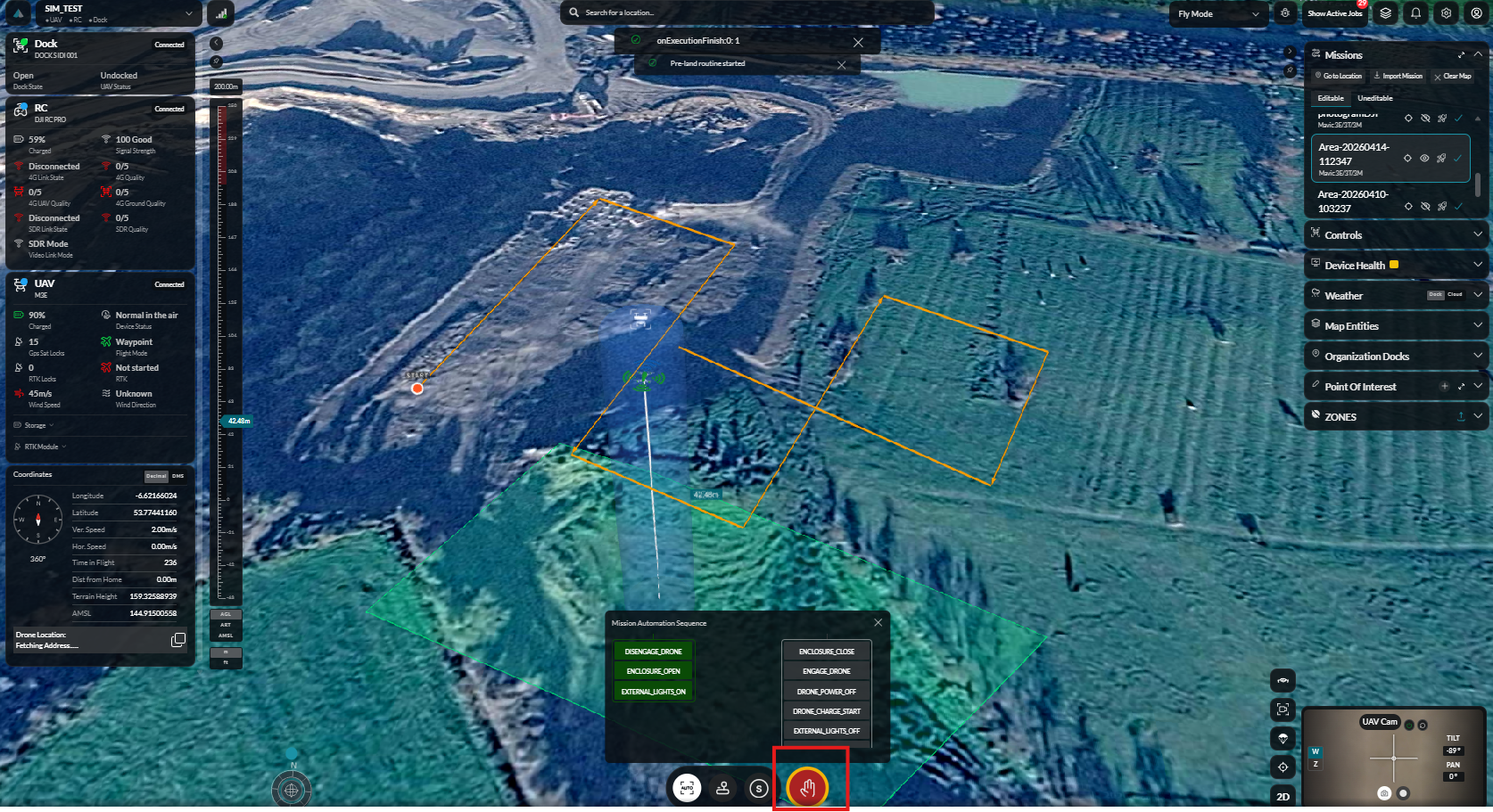Screen dimensions: 1493x812
Task: Click the joystick manual control icon
Action: click(x=723, y=788)
